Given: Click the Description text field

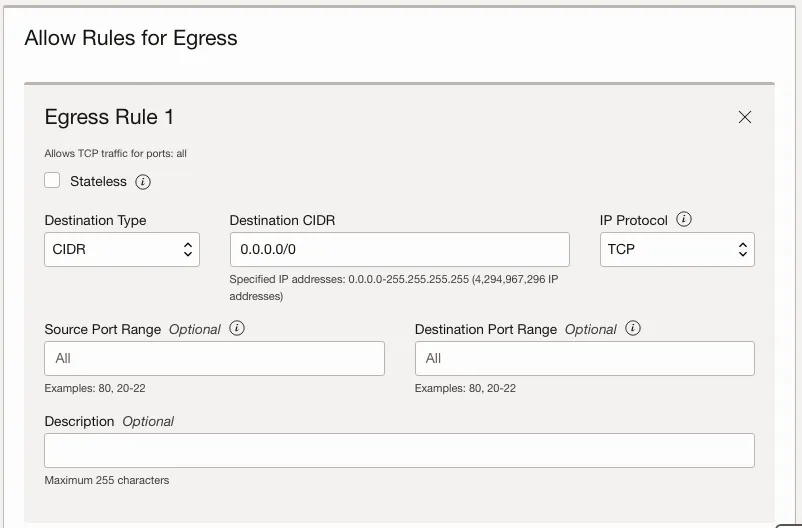Looking at the screenshot, I should (x=399, y=450).
